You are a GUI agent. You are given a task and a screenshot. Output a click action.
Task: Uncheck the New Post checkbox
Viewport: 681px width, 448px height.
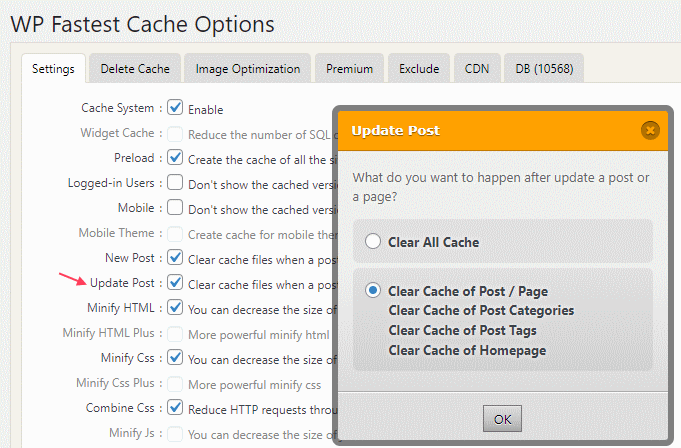pos(175,257)
